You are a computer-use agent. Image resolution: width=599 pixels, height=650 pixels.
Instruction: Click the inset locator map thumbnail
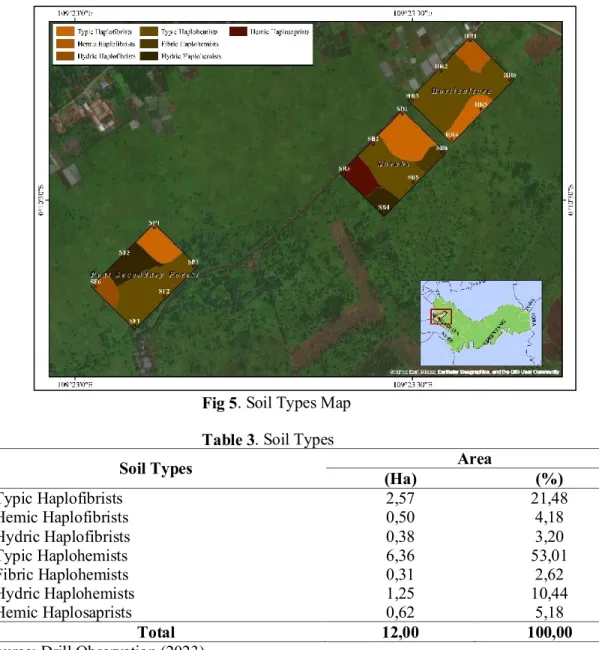click(481, 323)
